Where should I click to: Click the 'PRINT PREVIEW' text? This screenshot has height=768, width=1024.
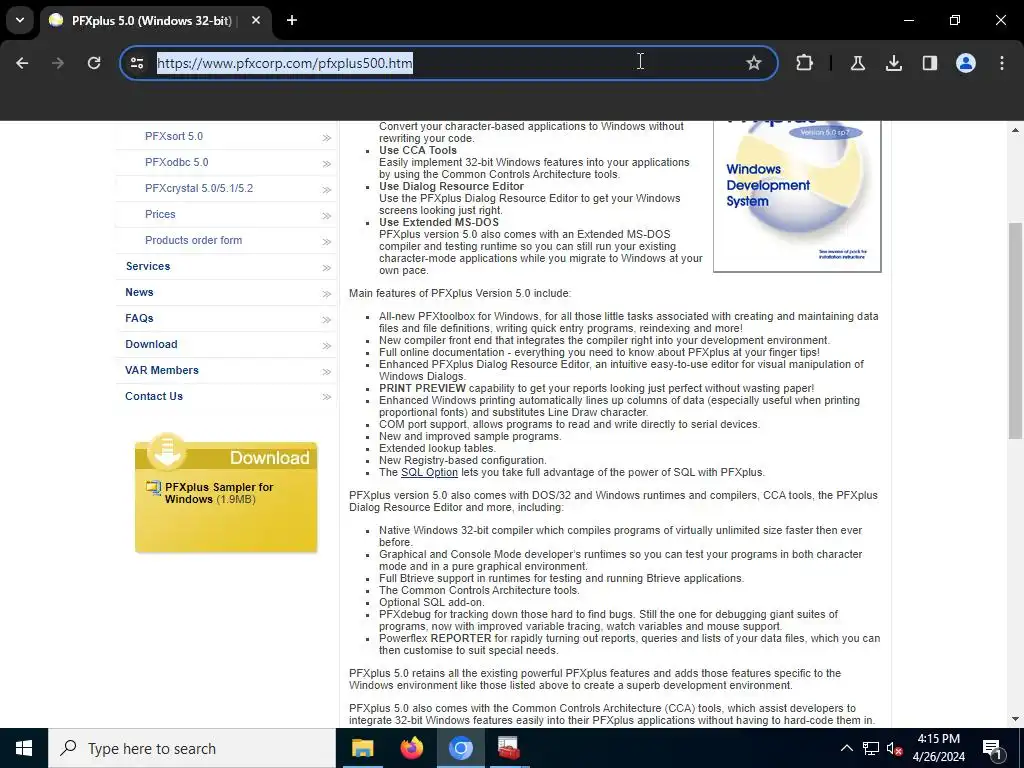click(x=423, y=388)
